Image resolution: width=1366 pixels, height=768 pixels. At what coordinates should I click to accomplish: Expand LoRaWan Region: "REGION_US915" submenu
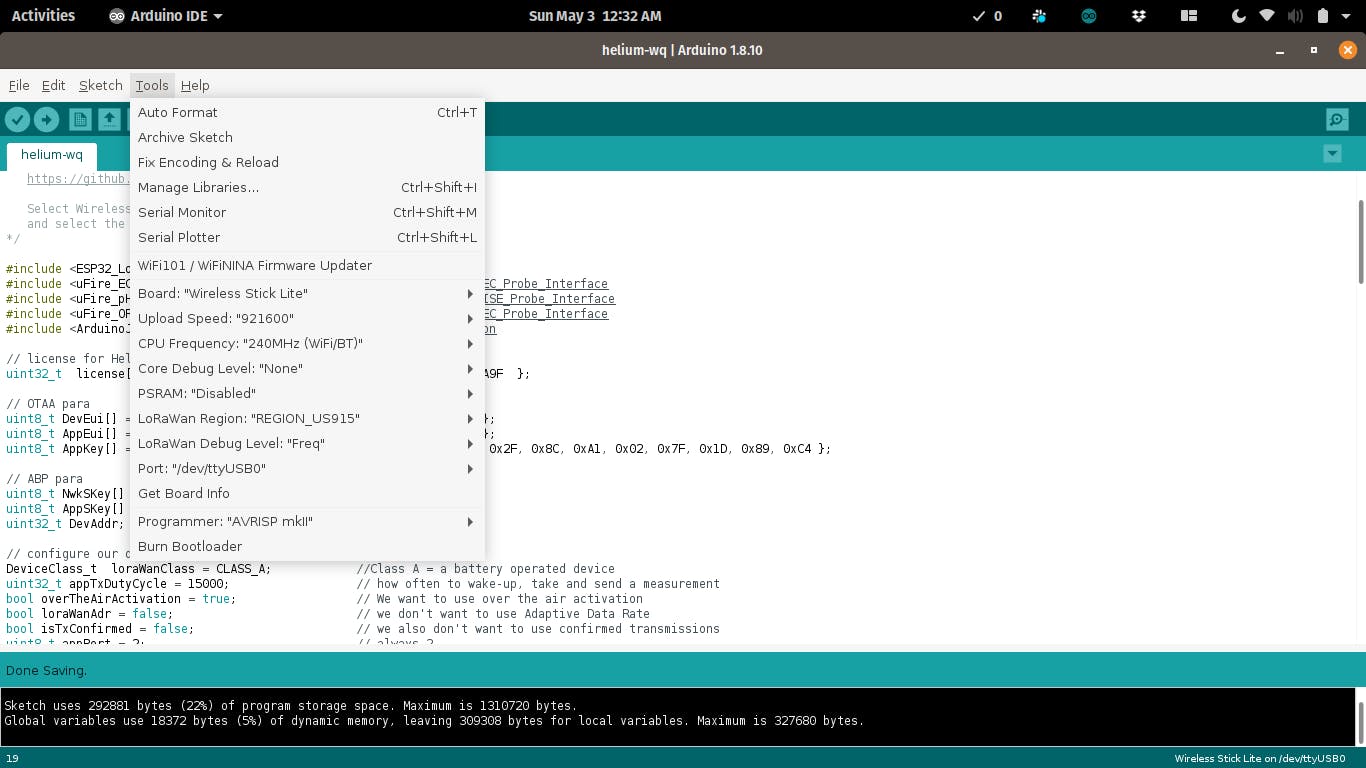tap(307, 418)
